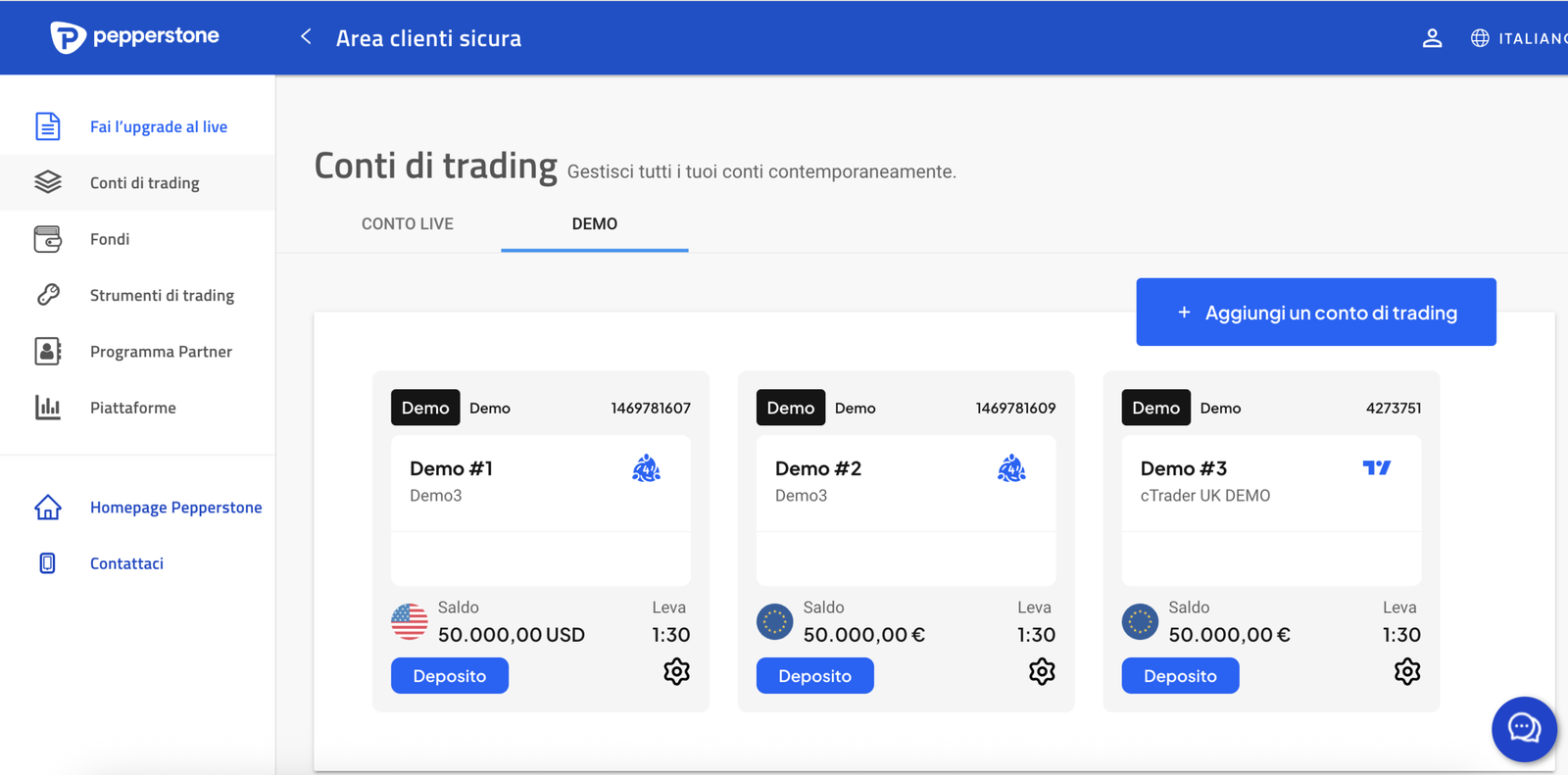Click the Demo #1 account title

coord(452,468)
